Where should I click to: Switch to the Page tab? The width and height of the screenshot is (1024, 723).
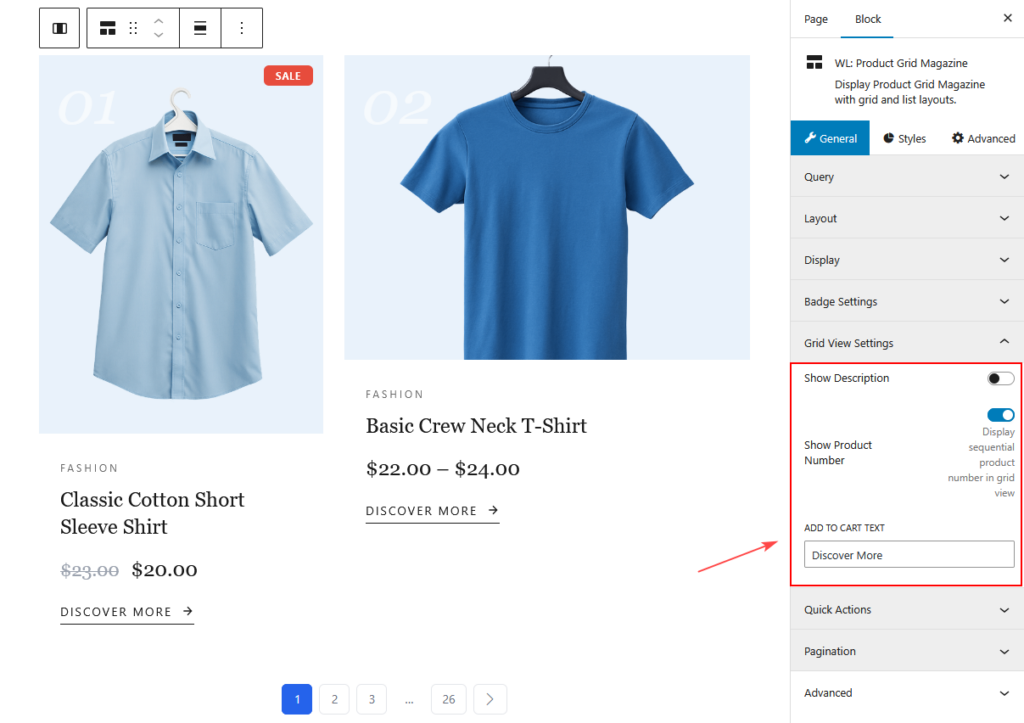click(815, 19)
